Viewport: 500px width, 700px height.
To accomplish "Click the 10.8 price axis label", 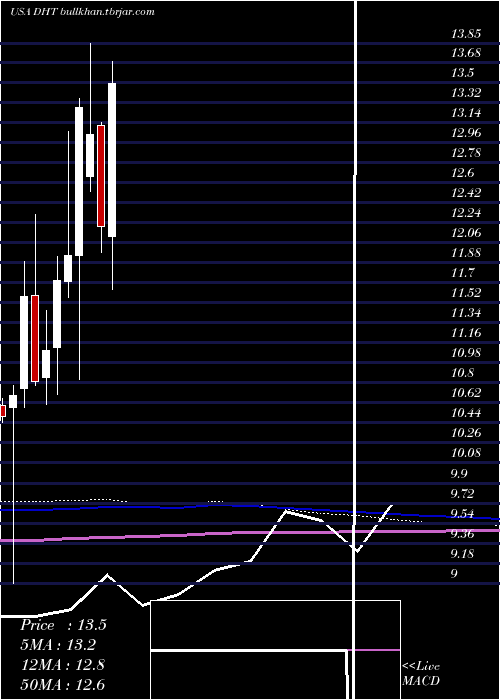I will tap(462, 373).
